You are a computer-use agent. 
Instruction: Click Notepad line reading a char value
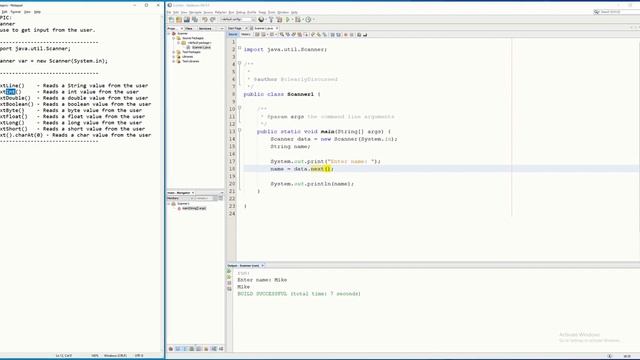(x=76, y=135)
